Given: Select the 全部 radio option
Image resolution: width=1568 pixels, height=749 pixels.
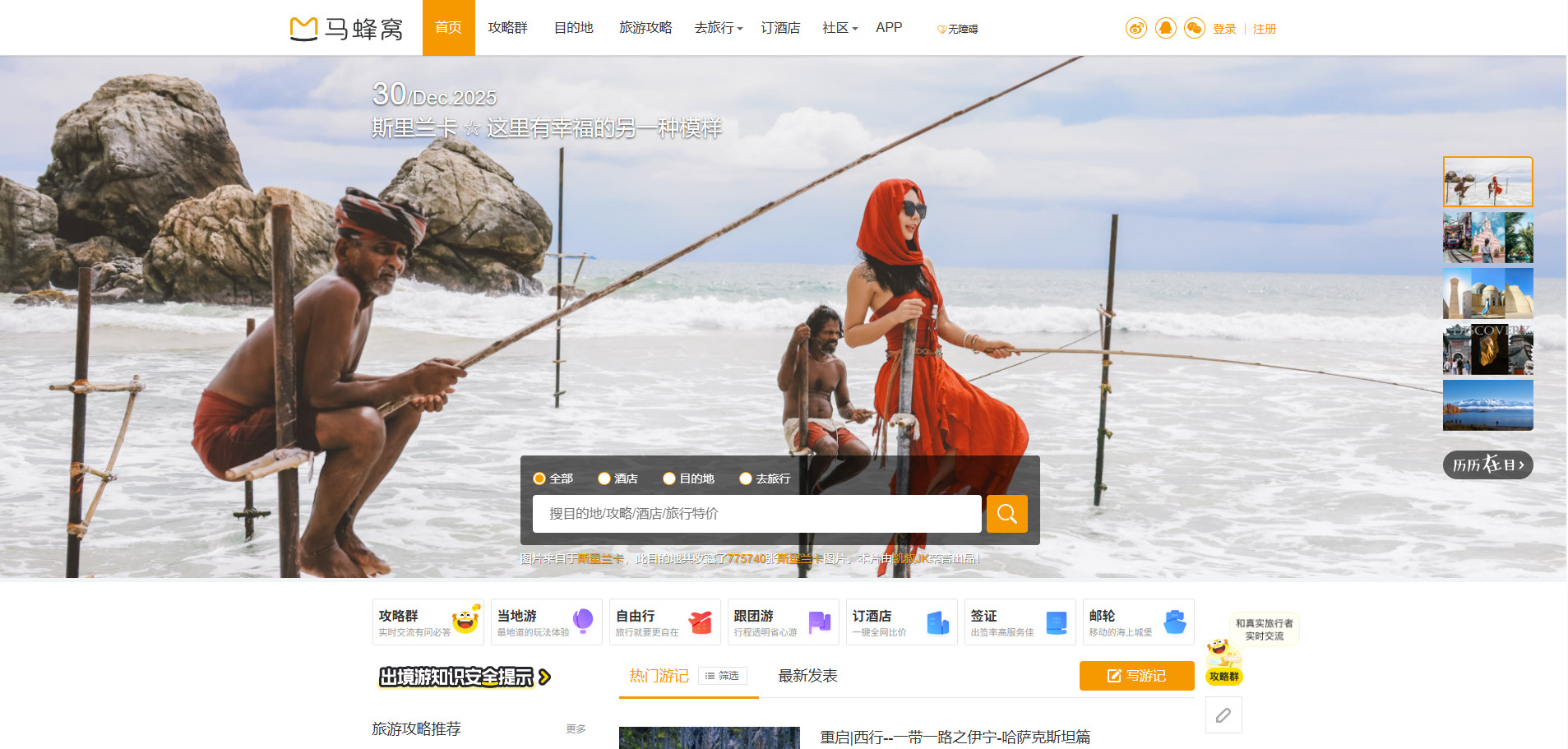Looking at the screenshot, I should [539, 479].
